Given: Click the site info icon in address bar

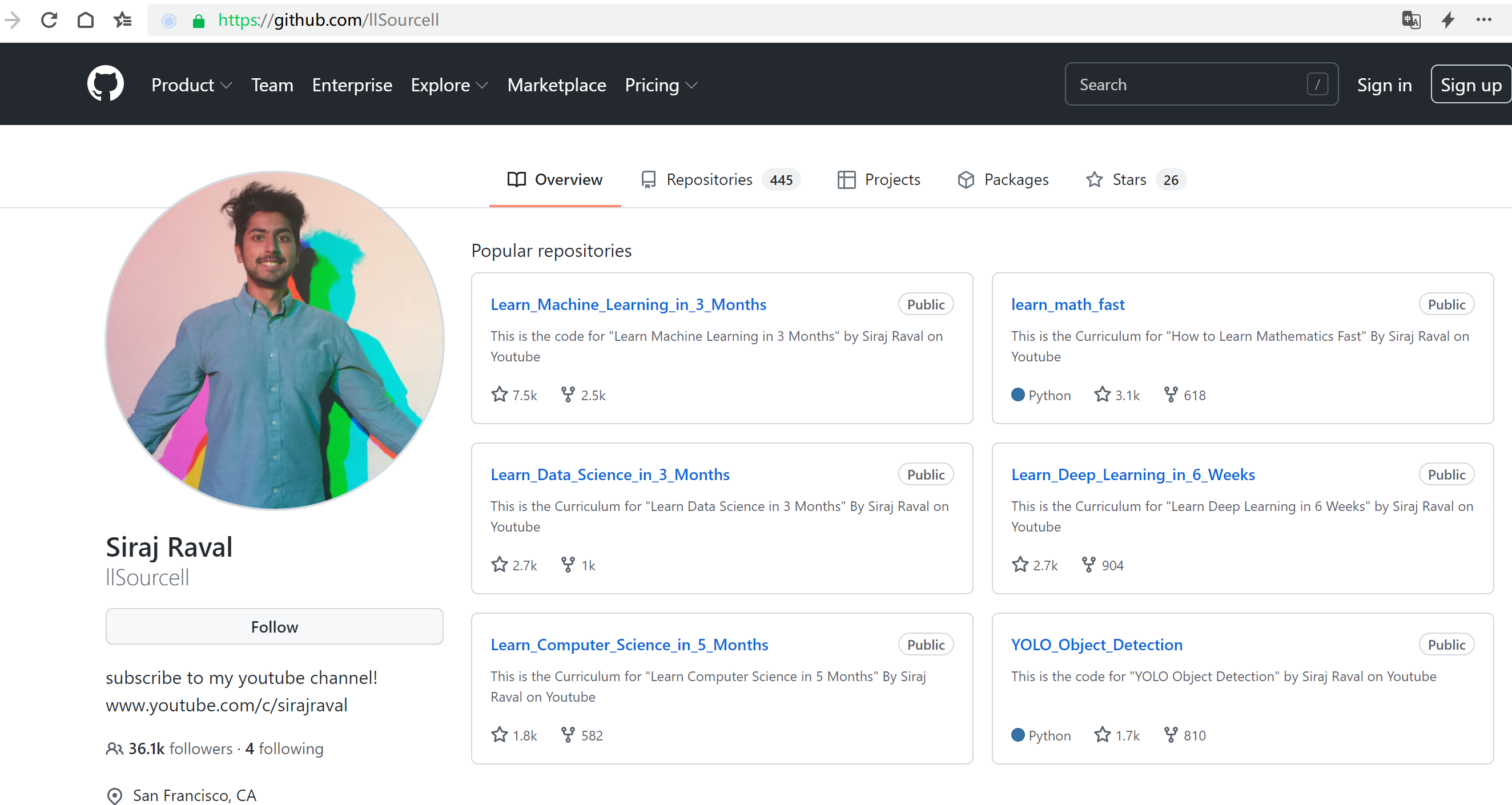Looking at the screenshot, I should point(168,21).
